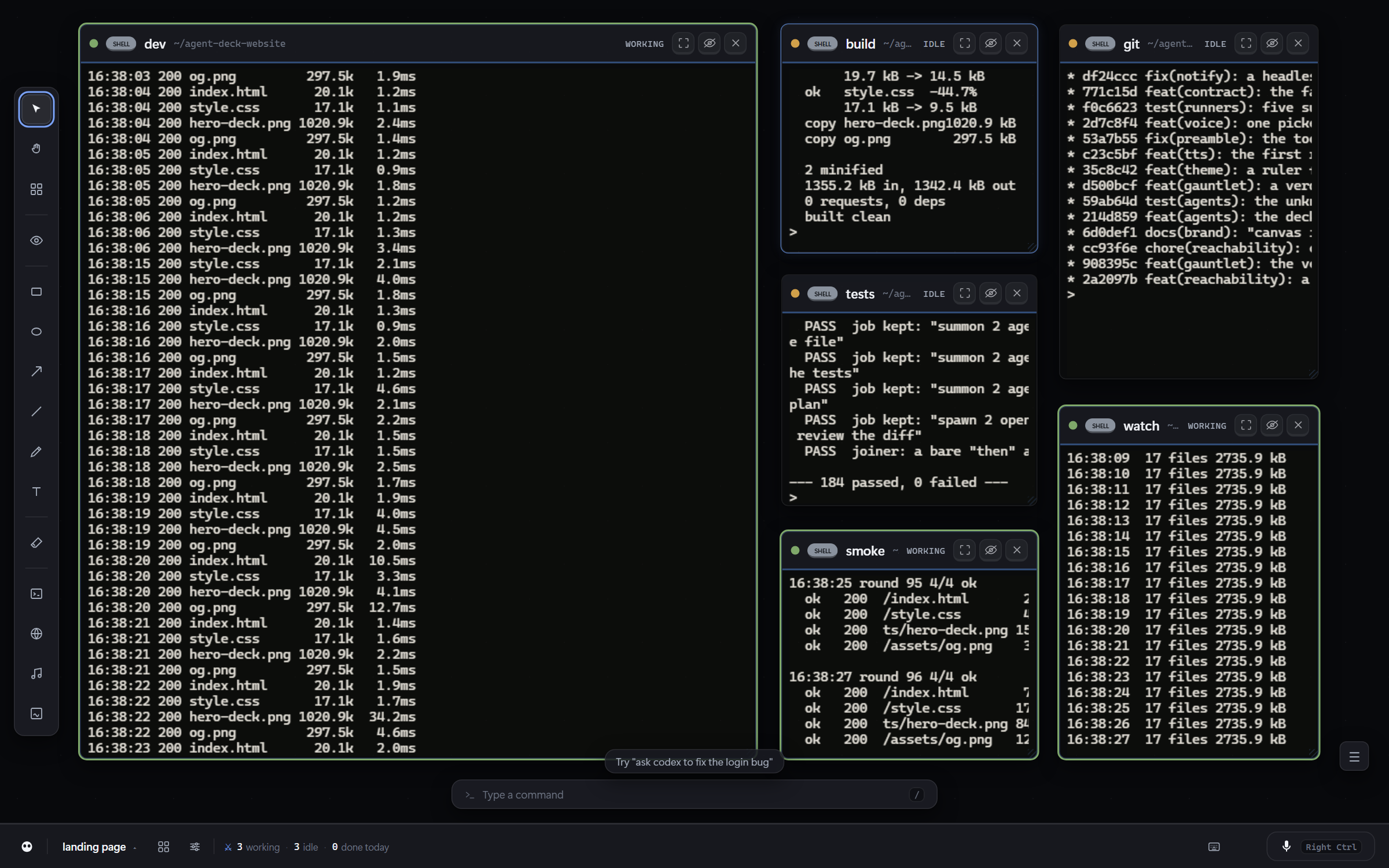Click the 0 done today counter

point(360,847)
